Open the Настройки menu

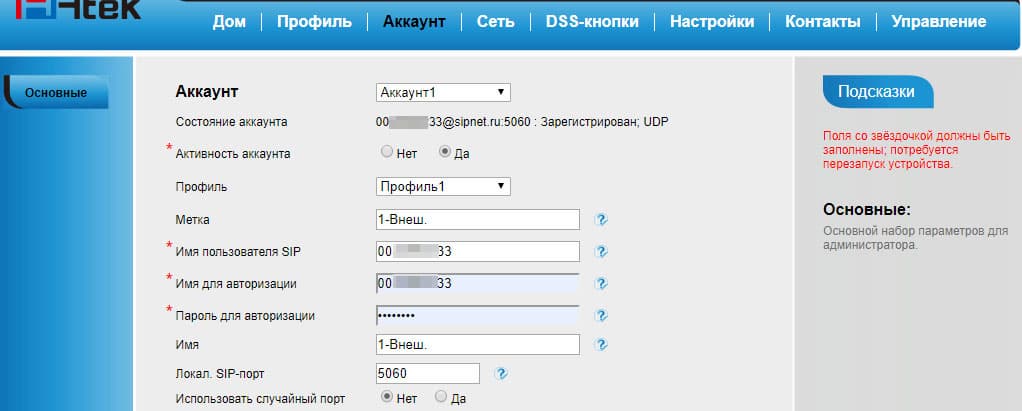tap(712, 21)
